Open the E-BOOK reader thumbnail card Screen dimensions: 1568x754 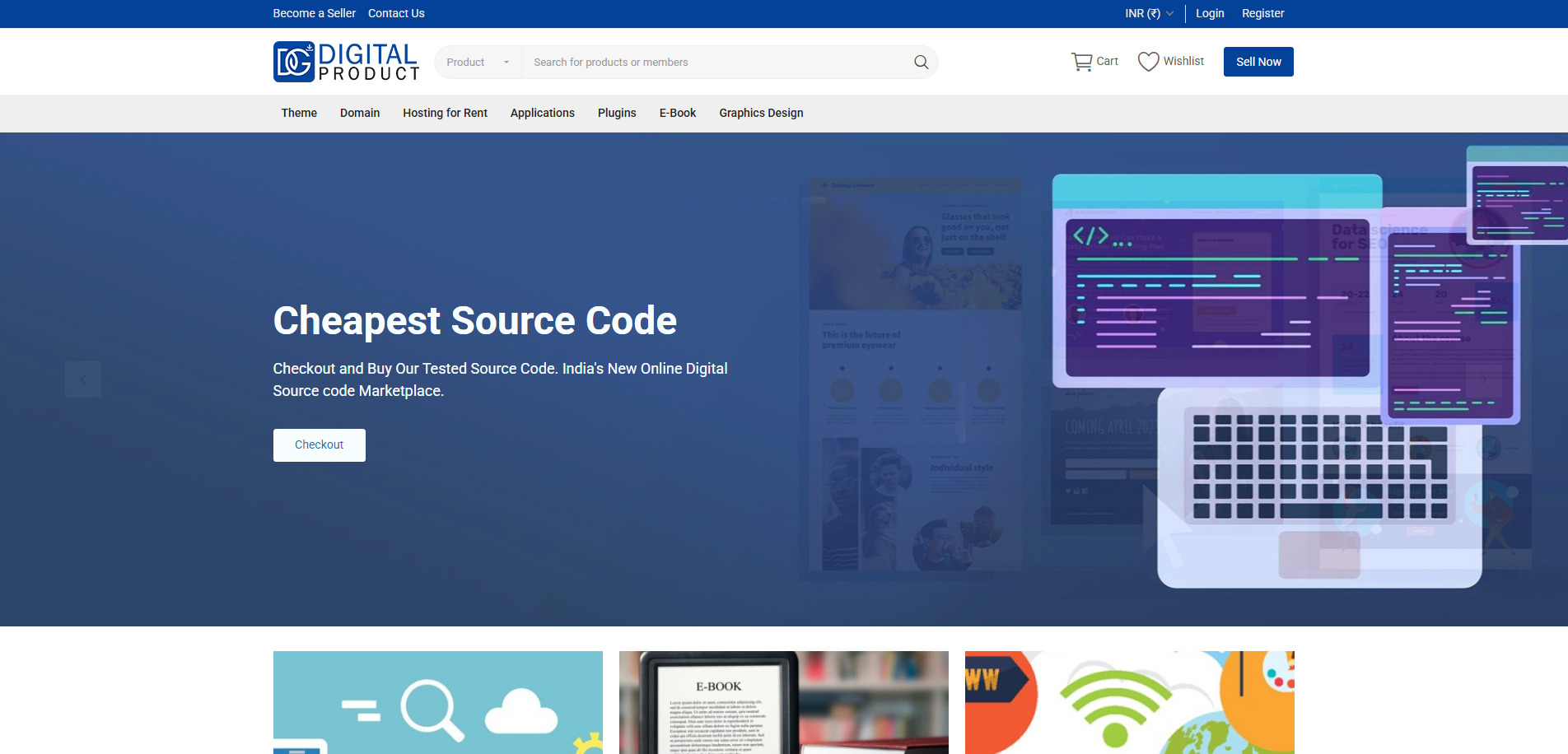point(784,702)
